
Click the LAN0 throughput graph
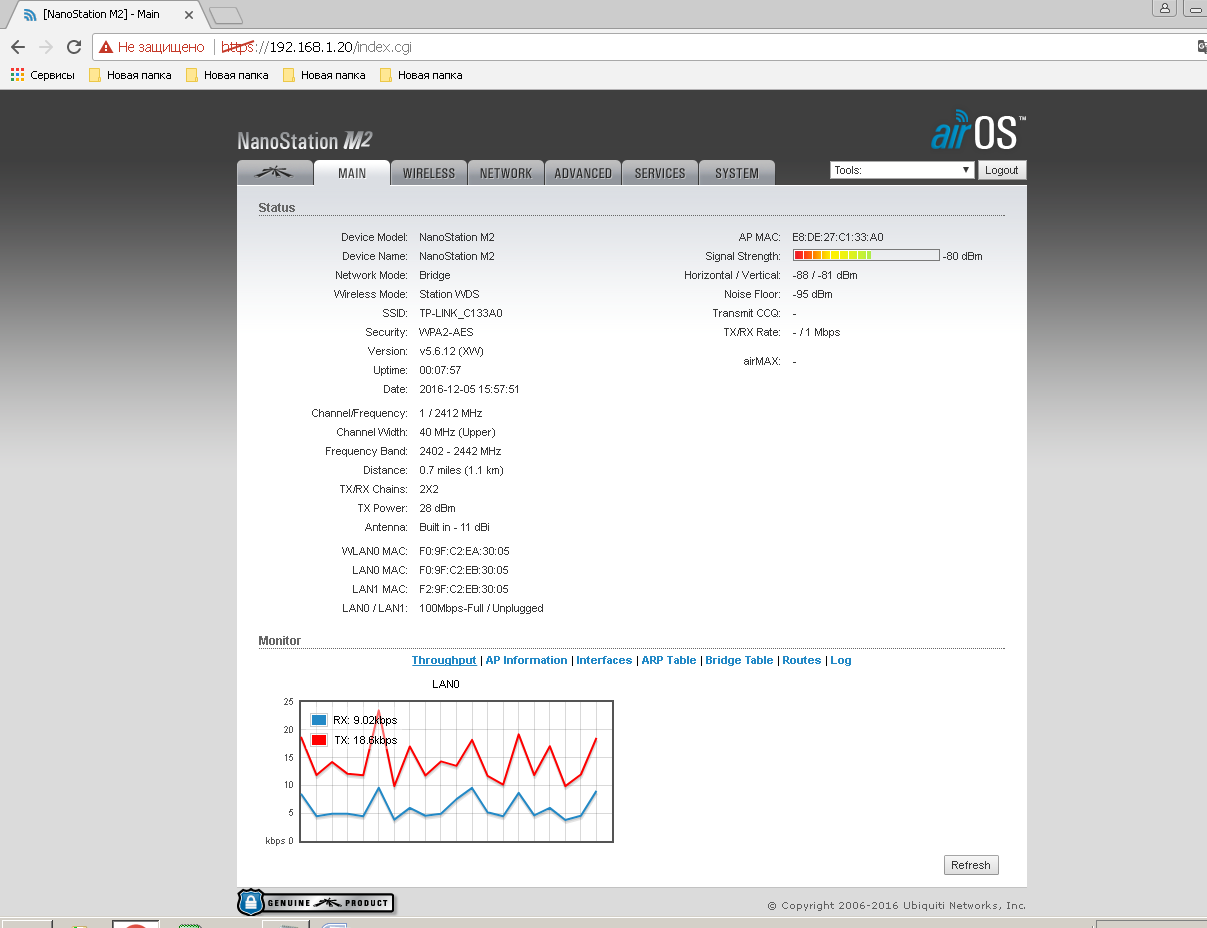pyautogui.click(x=456, y=771)
